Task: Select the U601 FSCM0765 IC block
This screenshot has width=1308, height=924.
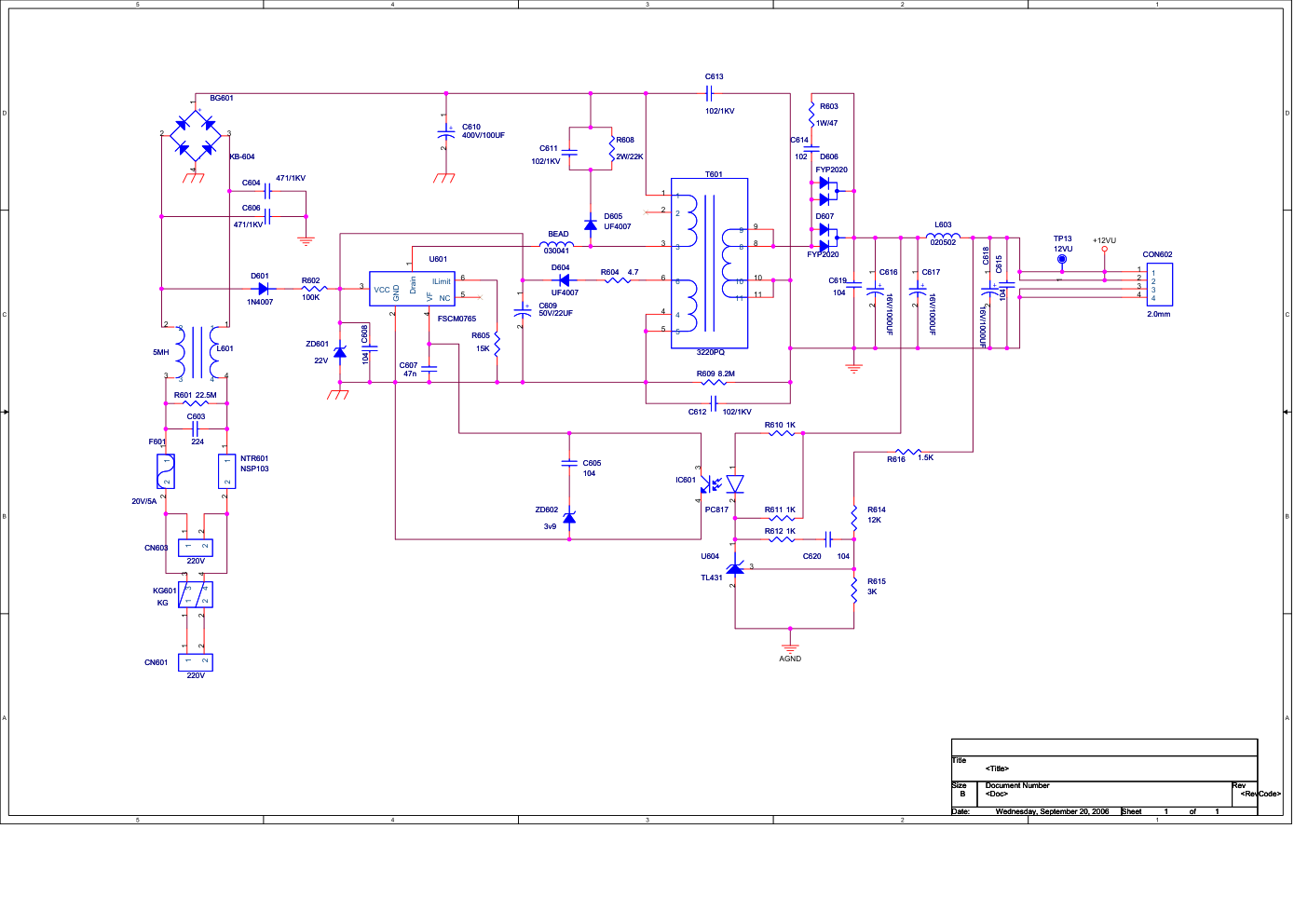Action: pos(412,289)
